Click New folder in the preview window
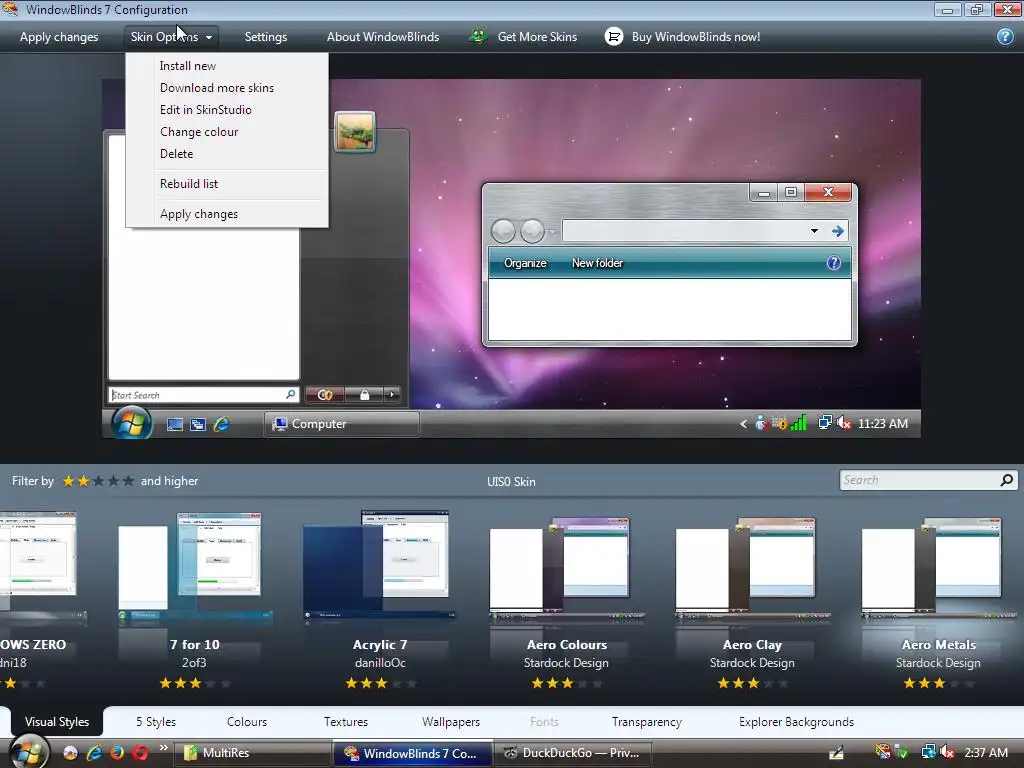 598,263
